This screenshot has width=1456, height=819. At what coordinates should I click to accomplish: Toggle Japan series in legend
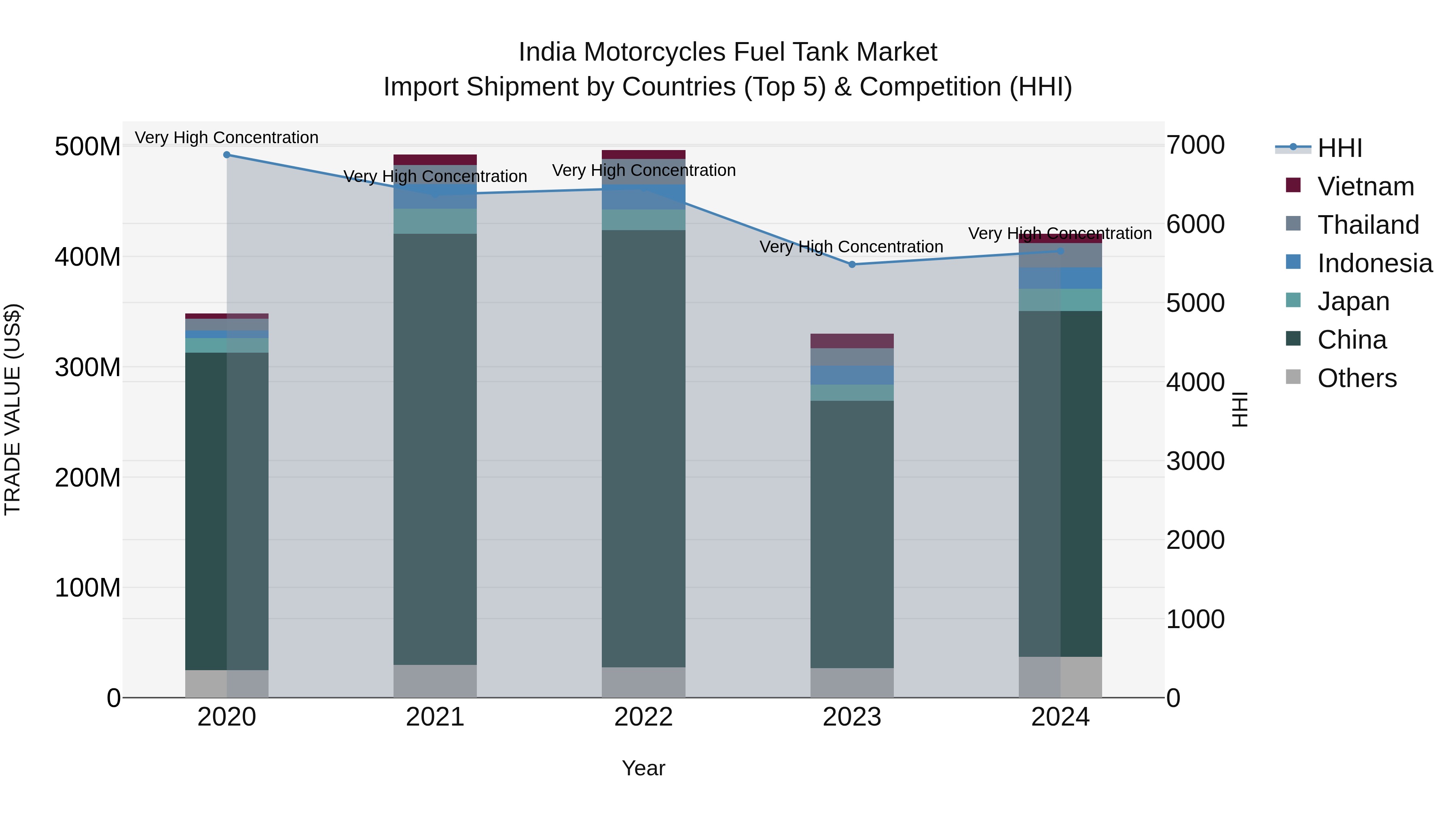[1337, 301]
